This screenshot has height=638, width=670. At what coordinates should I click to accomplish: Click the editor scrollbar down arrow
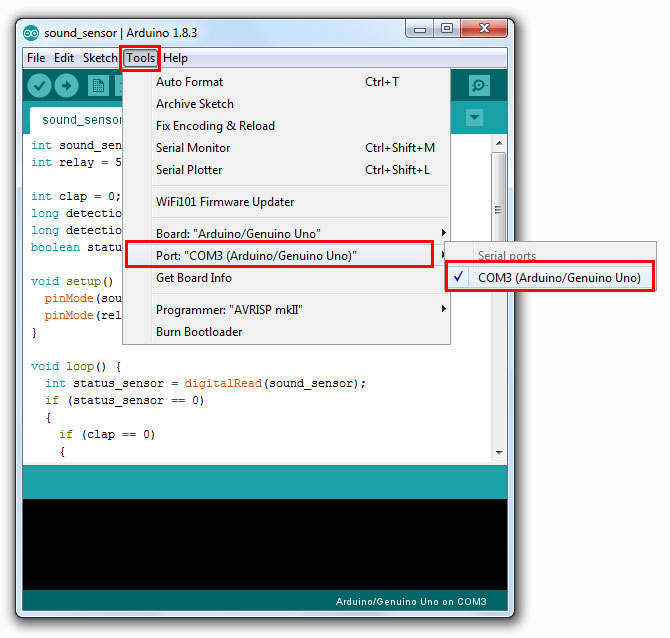click(x=499, y=453)
